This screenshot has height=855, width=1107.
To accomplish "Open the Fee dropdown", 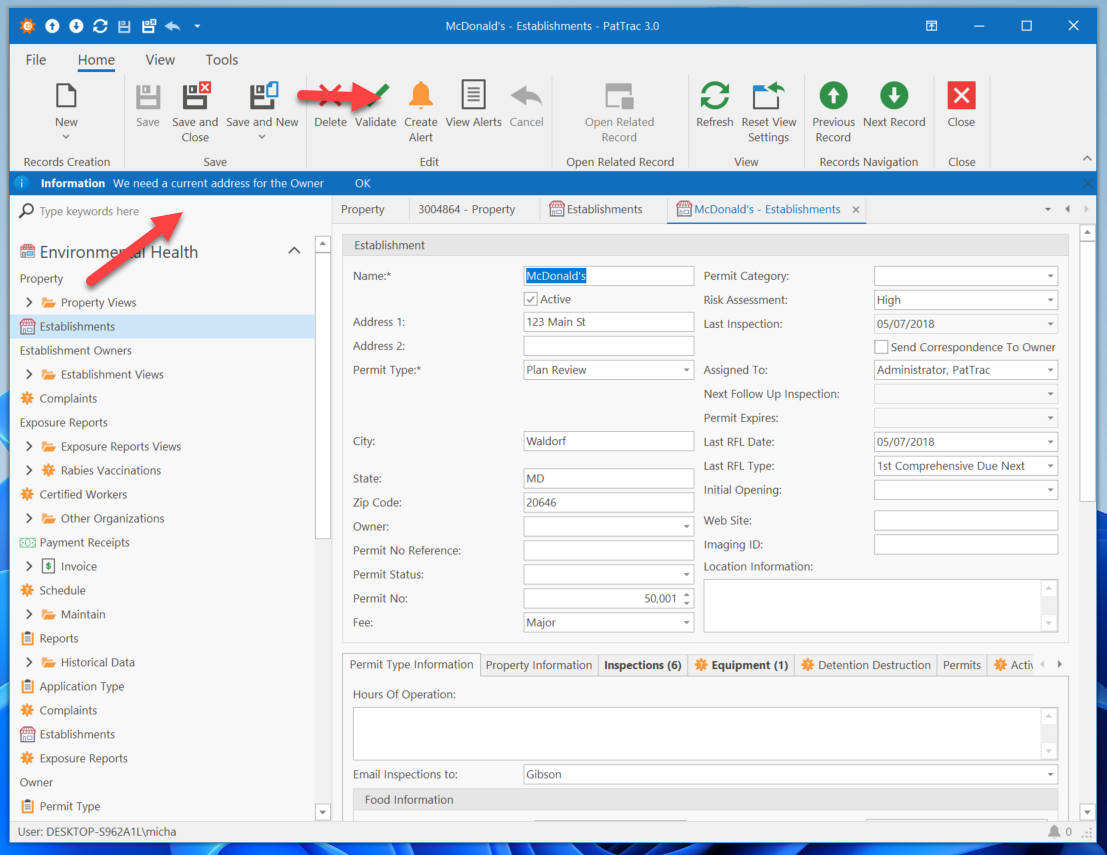I will [x=686, y=623].
